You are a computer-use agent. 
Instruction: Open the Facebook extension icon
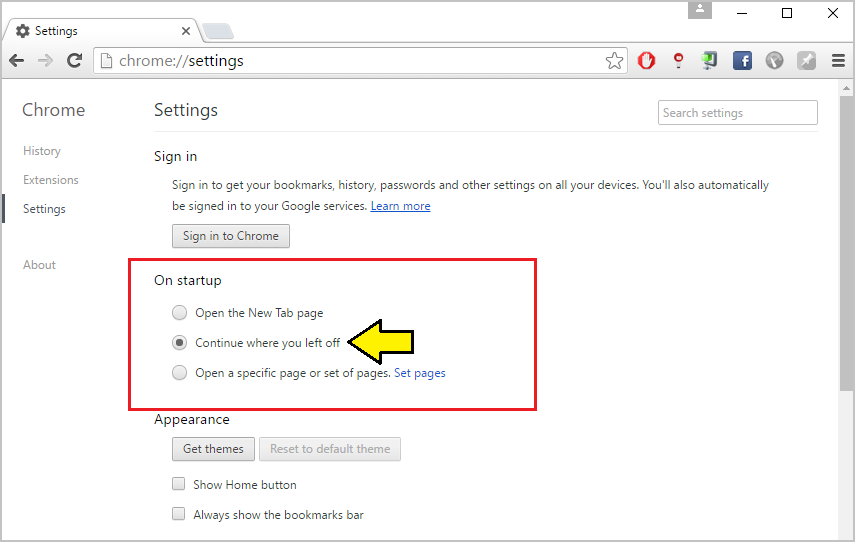(x=742, y=61)
